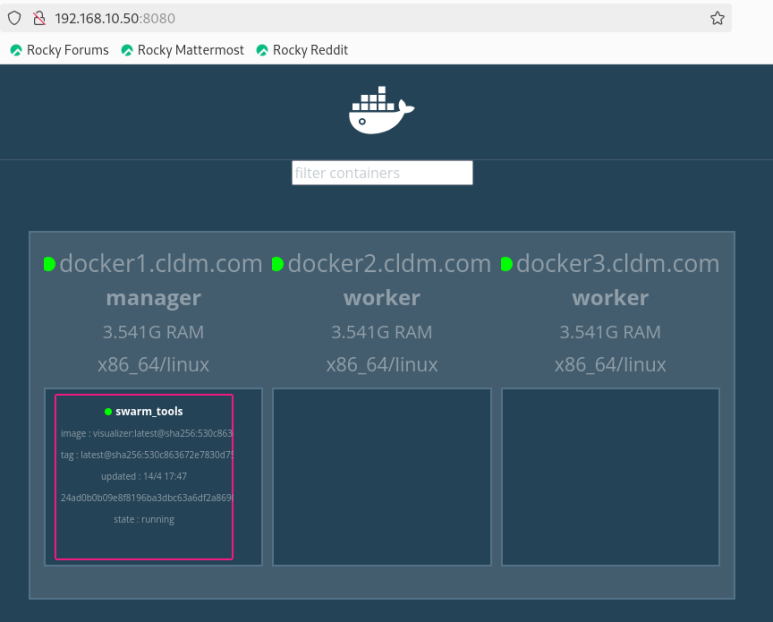Viewport: 773px width, 622px height.
Task: Click the Rocky Forums bookmark favicon
Action: pos(16,50)
